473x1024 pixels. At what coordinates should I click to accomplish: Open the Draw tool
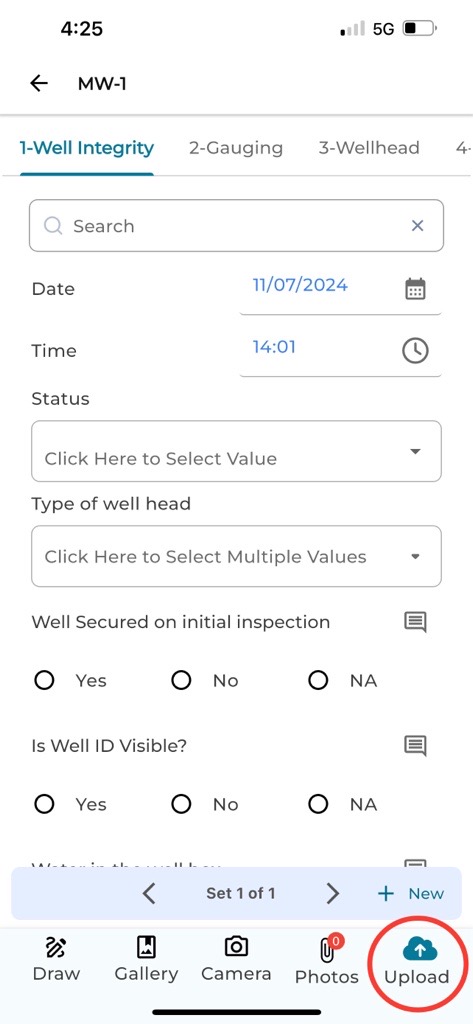coord(56,959)
